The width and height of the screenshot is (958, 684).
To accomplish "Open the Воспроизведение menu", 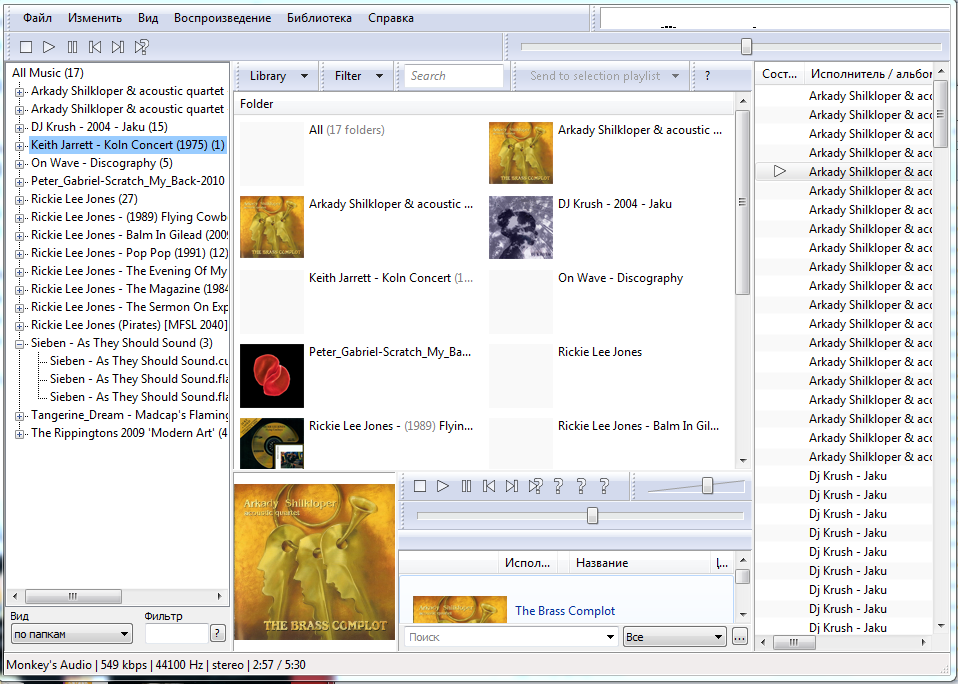I will click(x=222, y=18).
